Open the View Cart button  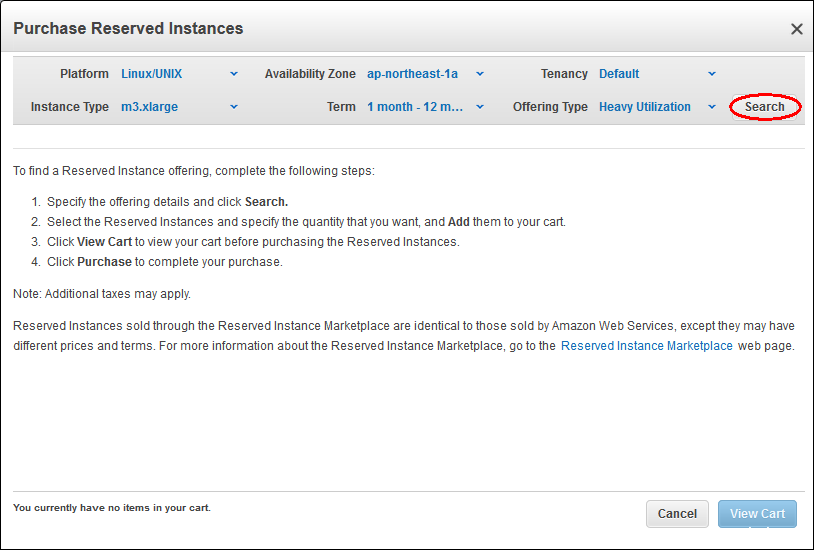(757, 514)
